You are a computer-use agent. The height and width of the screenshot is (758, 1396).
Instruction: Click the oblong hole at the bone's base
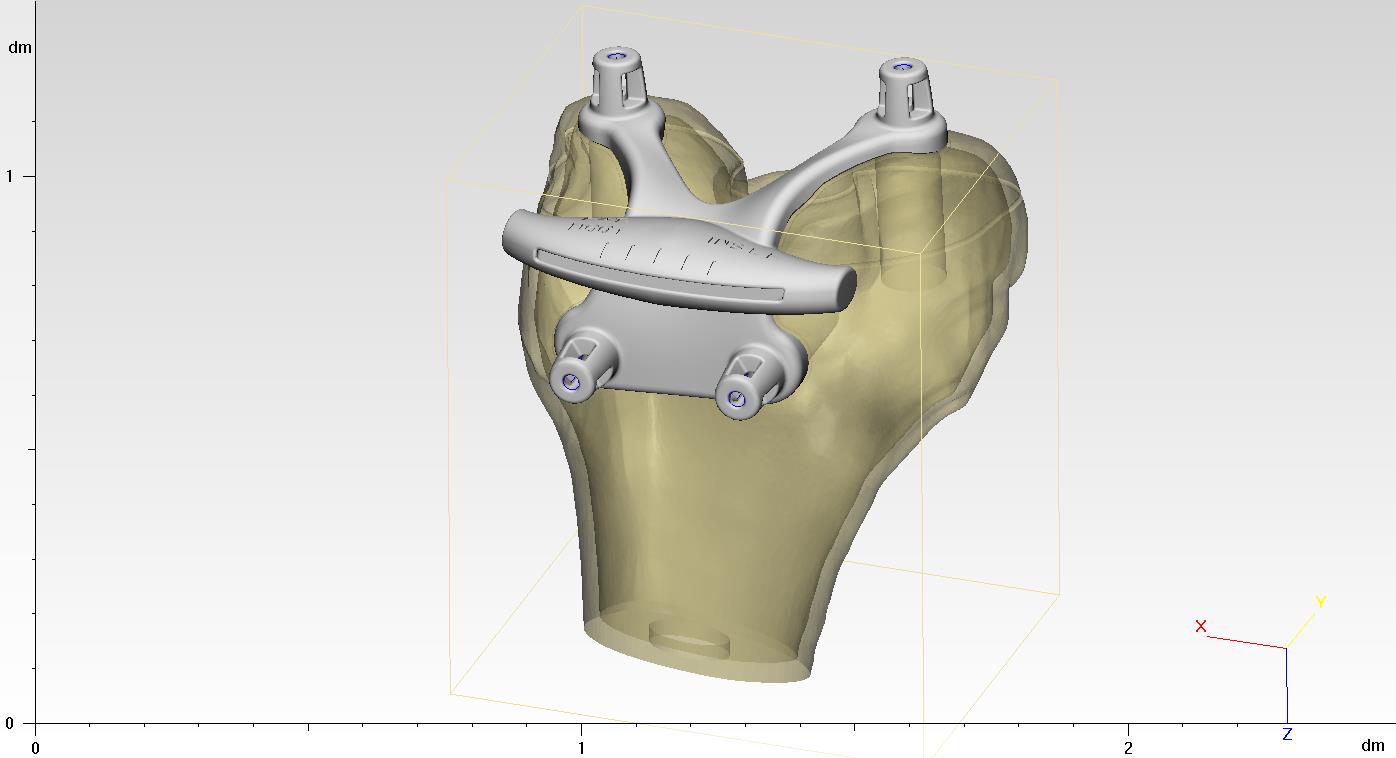687,633
